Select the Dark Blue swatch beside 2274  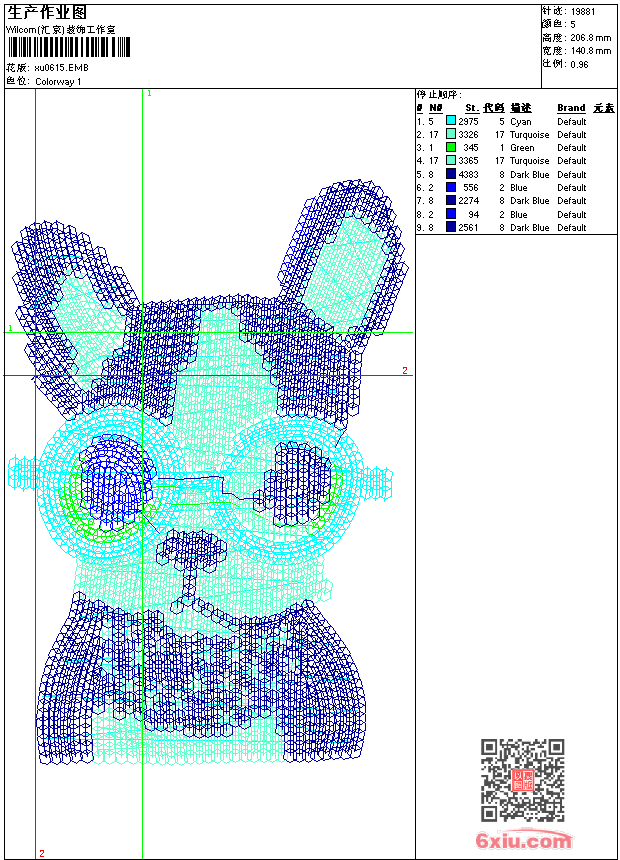[x=451, y=200]
